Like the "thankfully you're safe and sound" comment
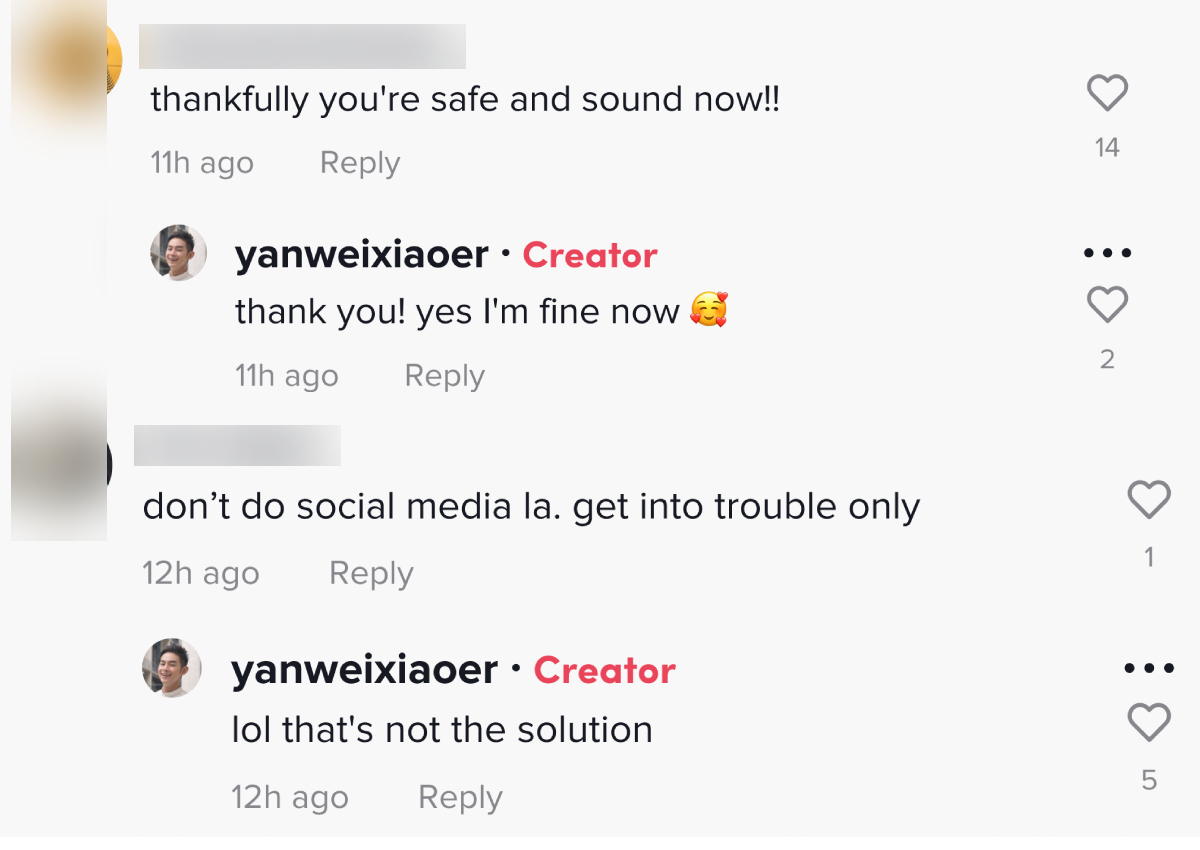 tap(1107, 94)
